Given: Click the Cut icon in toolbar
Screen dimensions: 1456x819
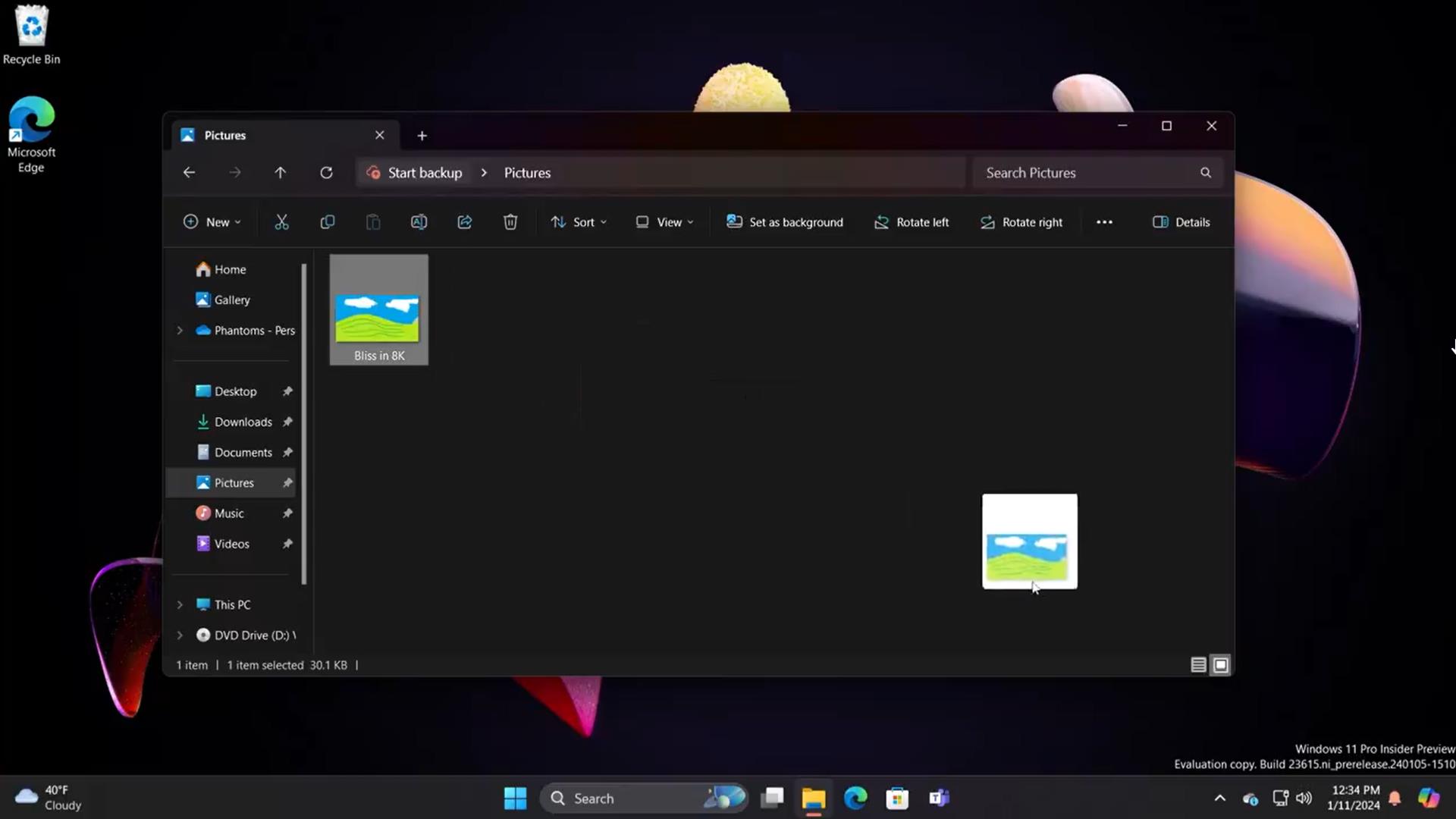Looking at the screenshot, I should (281, 222).
